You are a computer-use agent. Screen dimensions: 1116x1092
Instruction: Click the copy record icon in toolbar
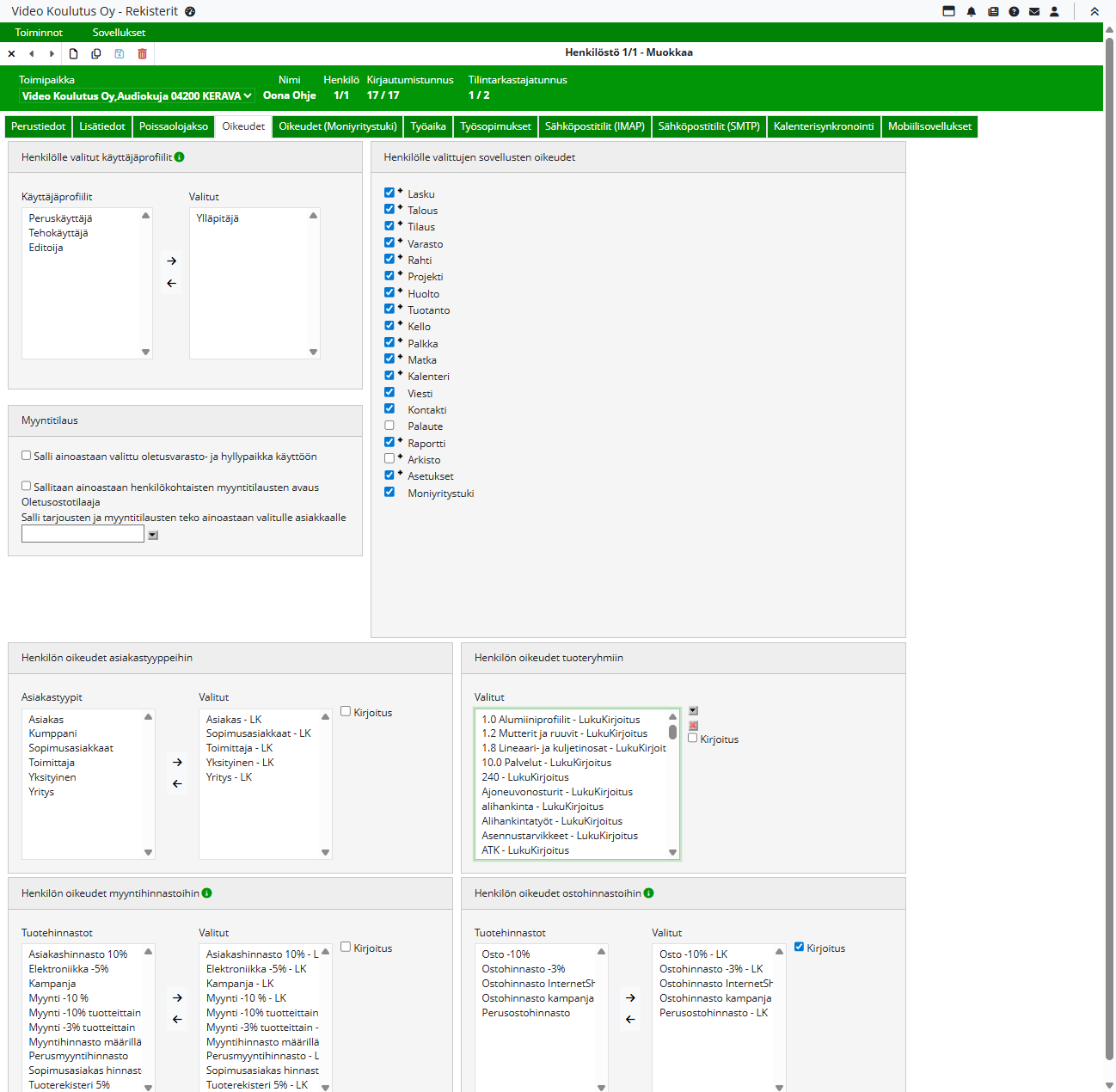96,53
